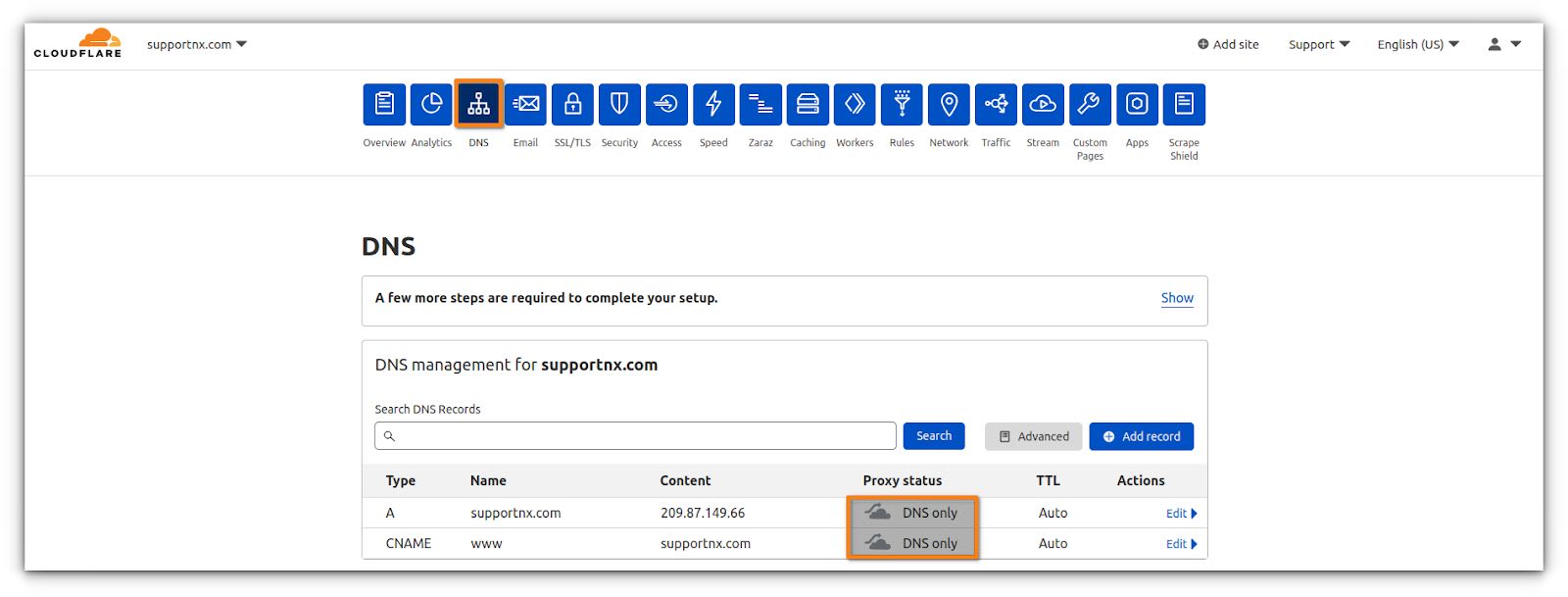This screenshot has width=1568, height=597.
Task: Toggle proxy status for the A record
Action: click(x=911, y=513)
